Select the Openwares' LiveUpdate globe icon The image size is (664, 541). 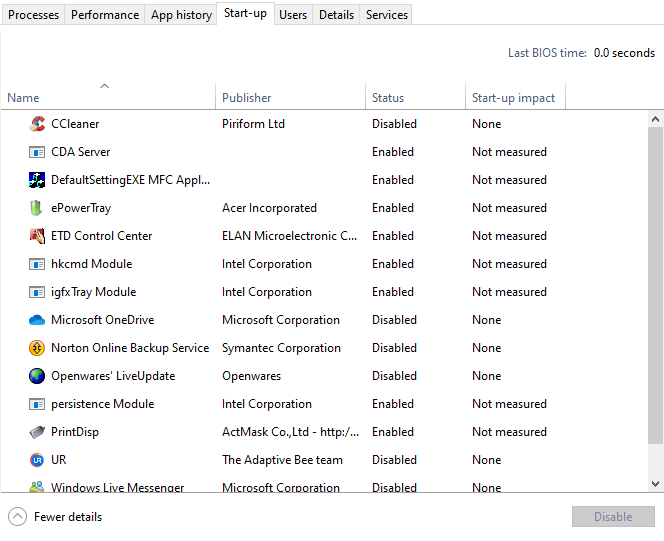[x=37, y=376]
